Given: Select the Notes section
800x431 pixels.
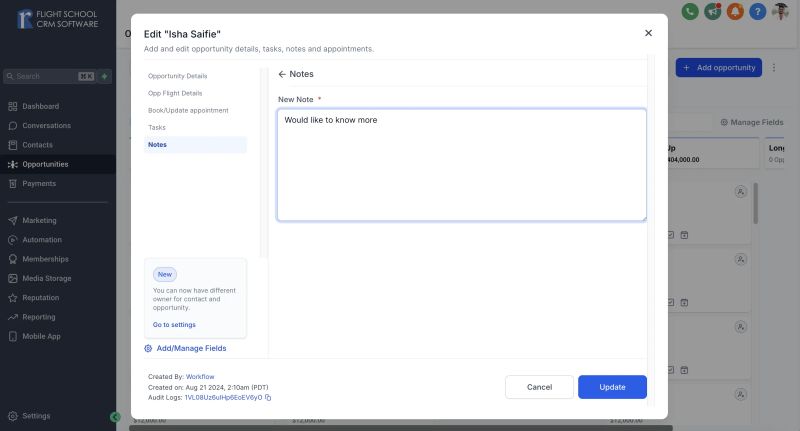Looking at the screenshot, I should pos(195,145).
